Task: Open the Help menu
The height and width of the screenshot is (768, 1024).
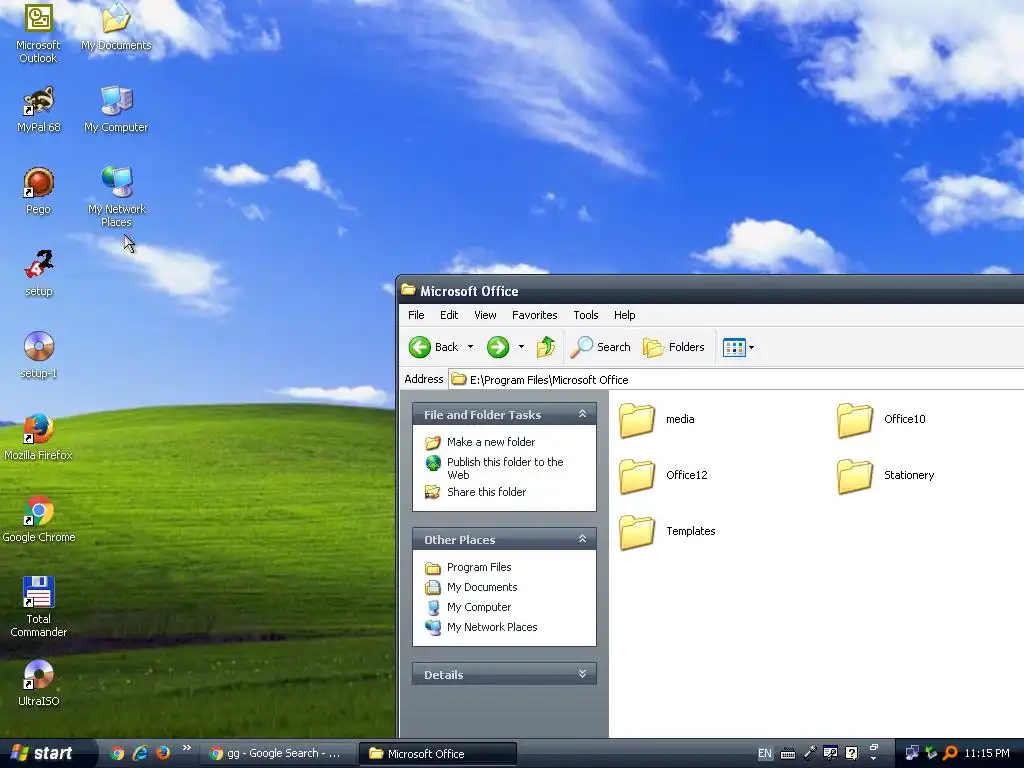Action: tap(624, 315)
